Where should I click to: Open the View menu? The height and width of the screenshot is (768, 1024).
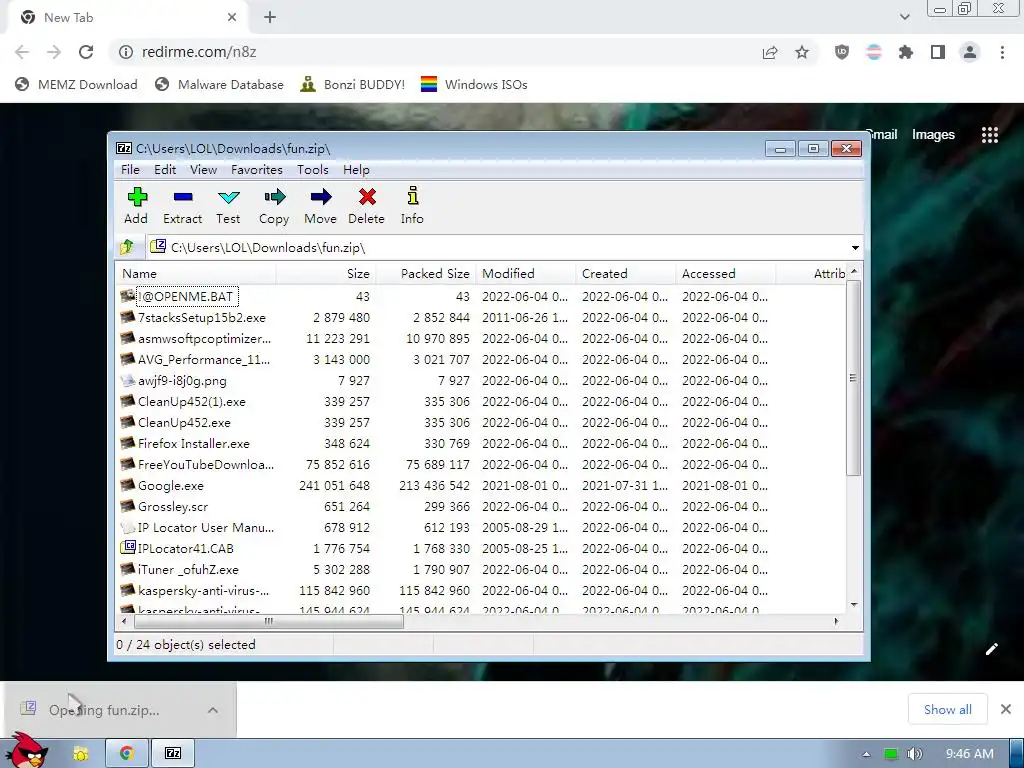[203, 170]
